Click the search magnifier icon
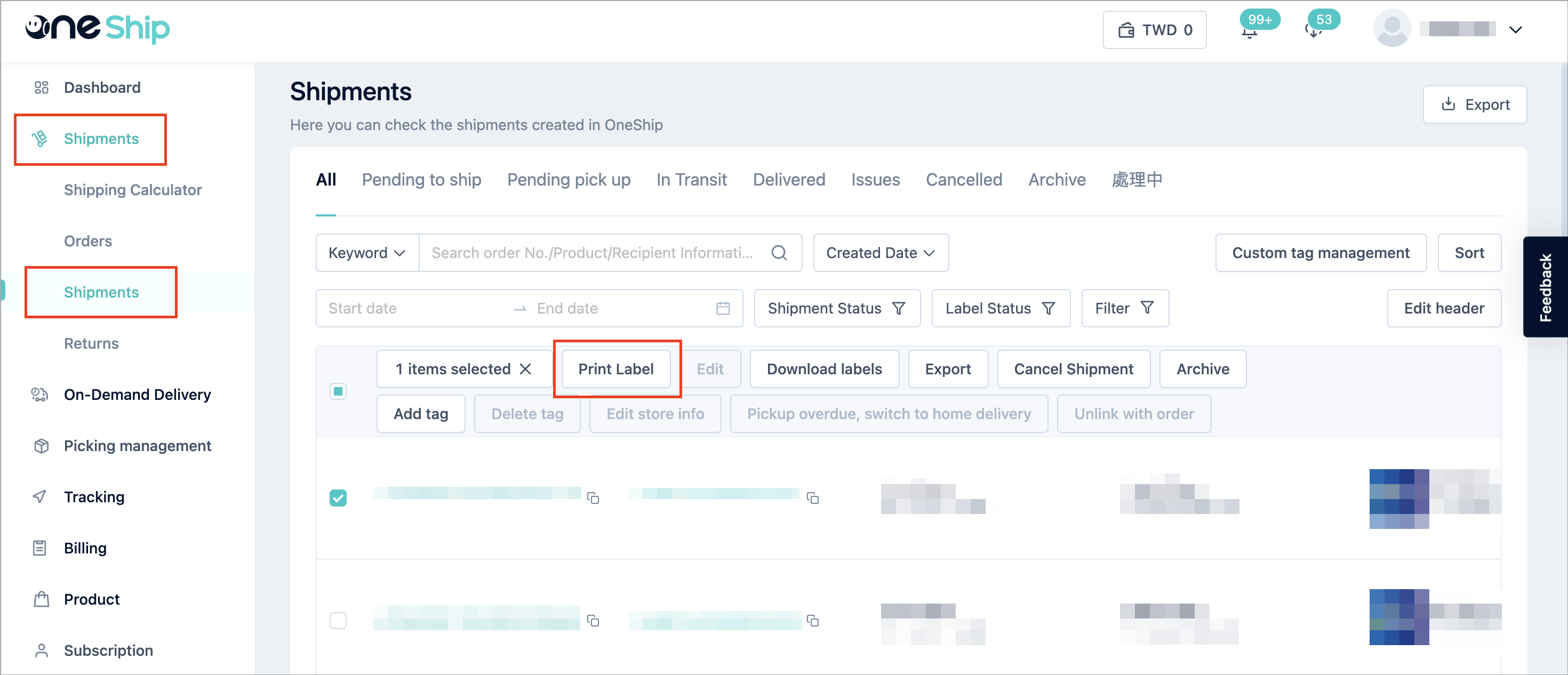Image resolution: width=1568 pixels, height=675 pixels. tap(779, 253)
